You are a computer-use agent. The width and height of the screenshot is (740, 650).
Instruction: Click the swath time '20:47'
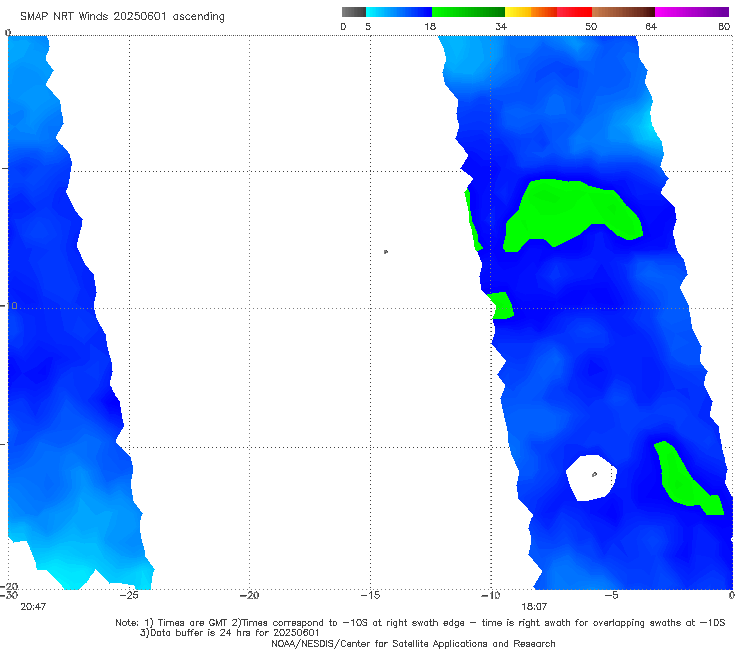coord(33,607)
